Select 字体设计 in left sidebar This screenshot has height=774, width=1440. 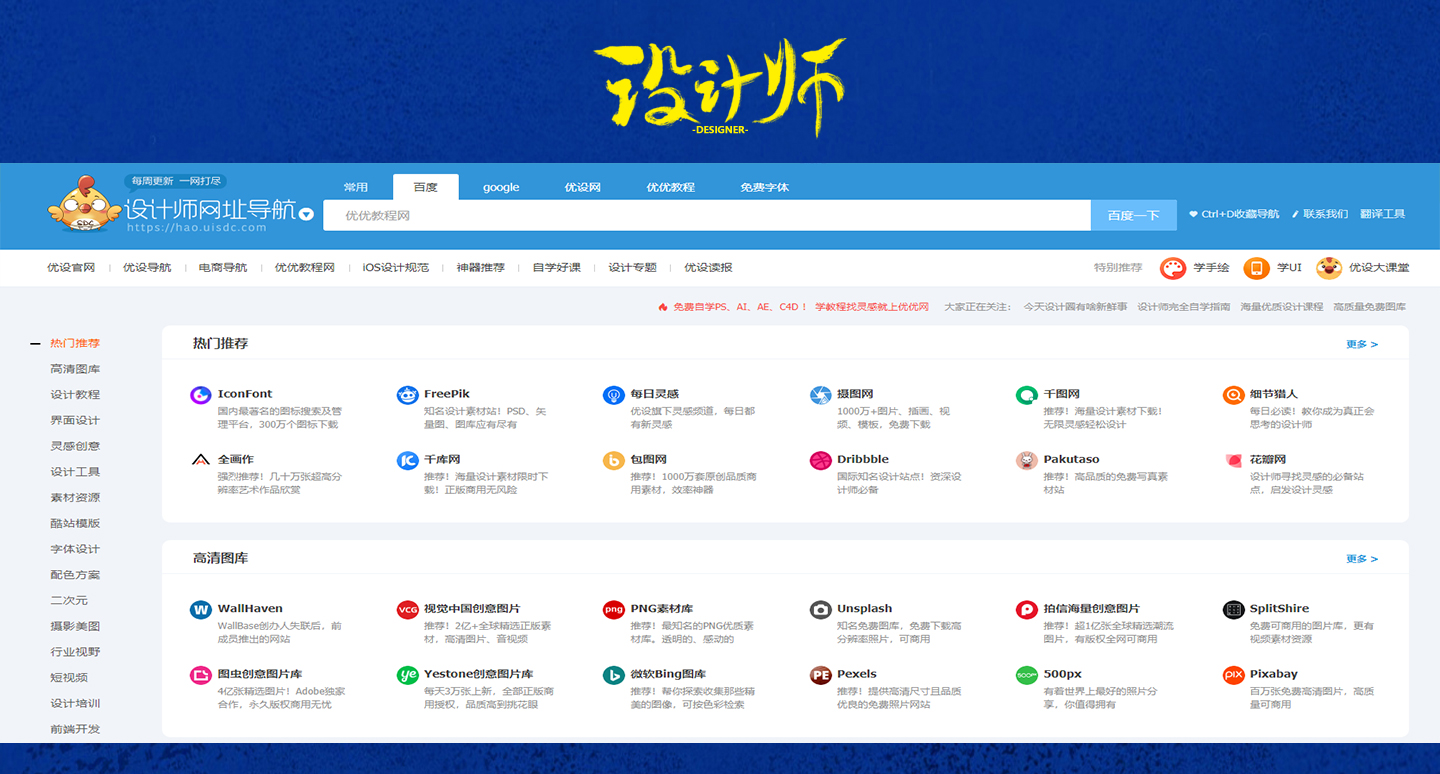(x=75, y=549)
